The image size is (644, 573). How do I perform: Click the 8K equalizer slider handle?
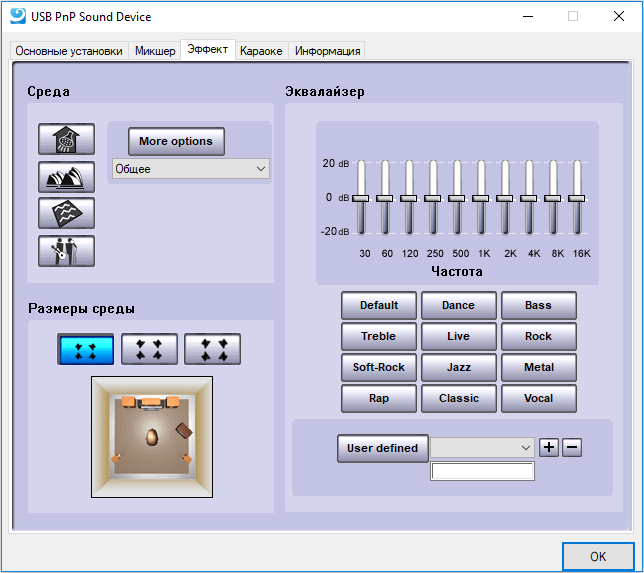pos(553,198)
